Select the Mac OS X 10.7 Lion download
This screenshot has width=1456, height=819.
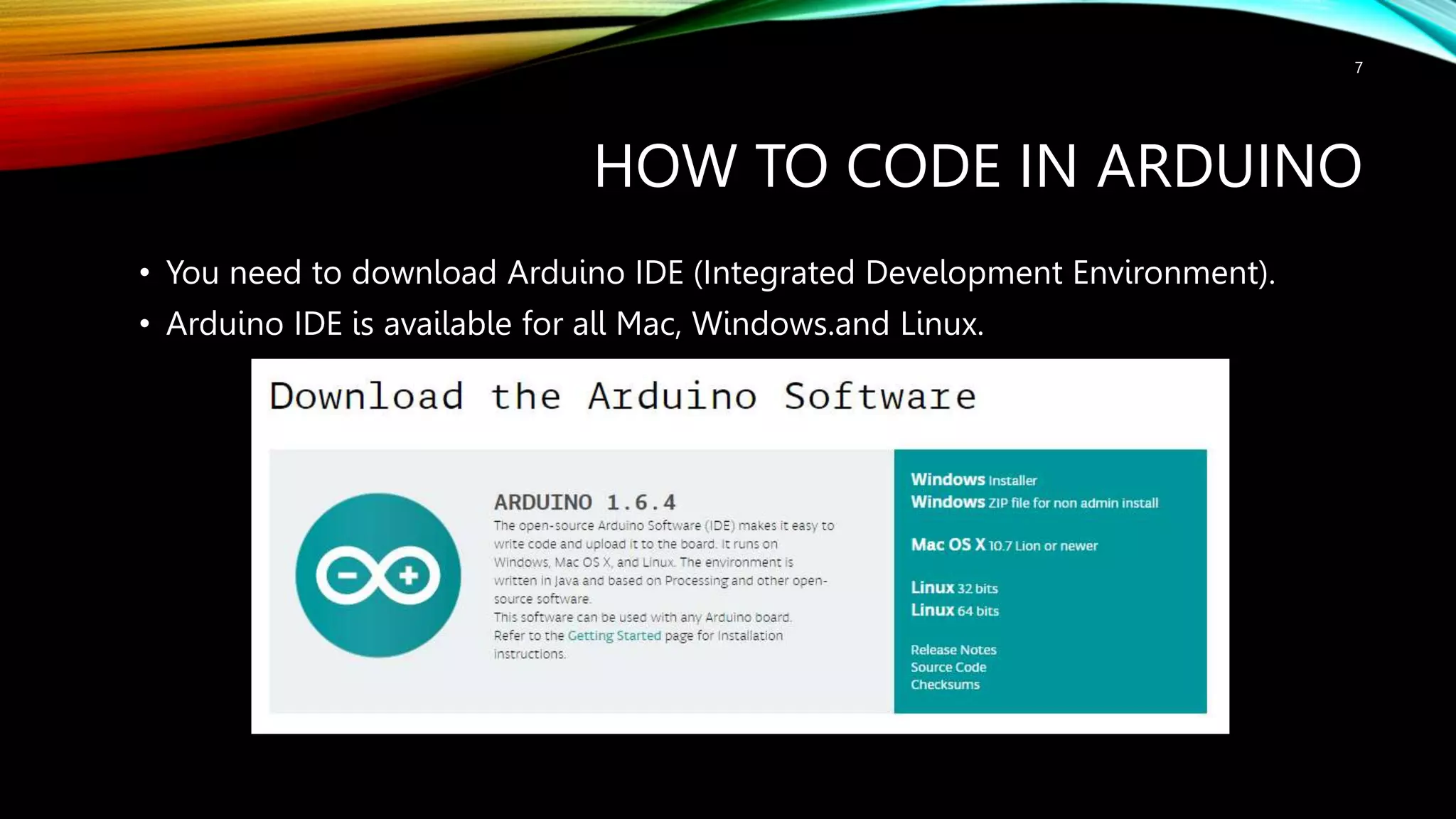tap(1003, 545)
